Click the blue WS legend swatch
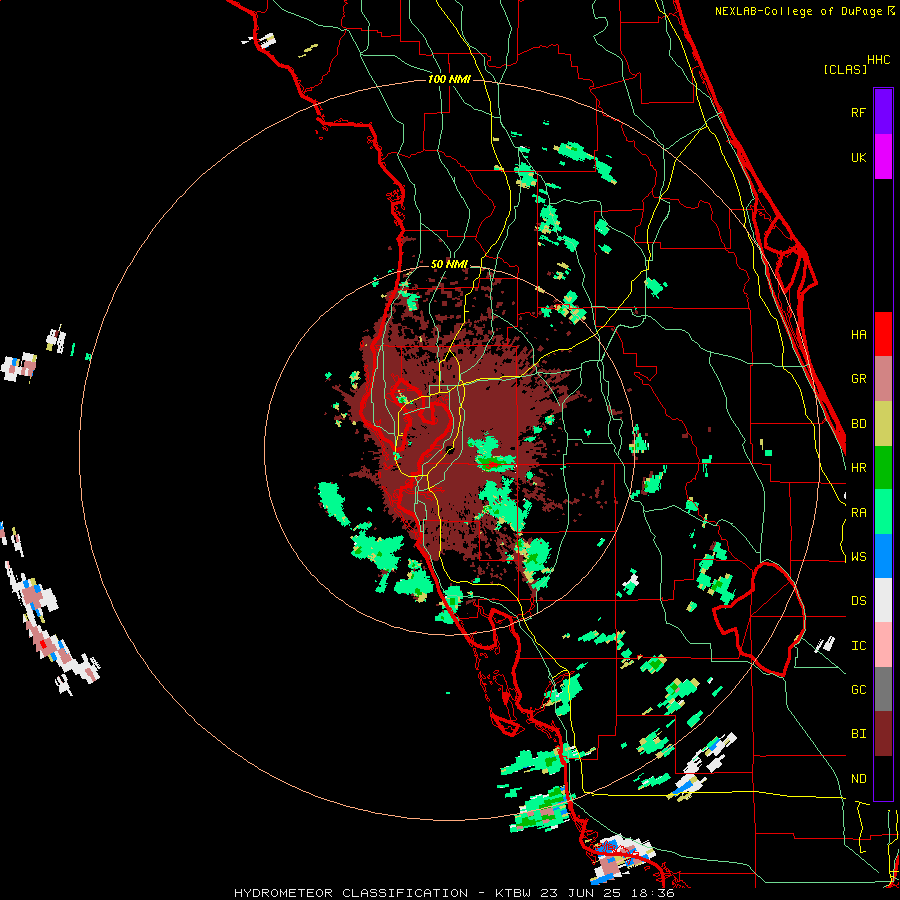 click(883, 556)
